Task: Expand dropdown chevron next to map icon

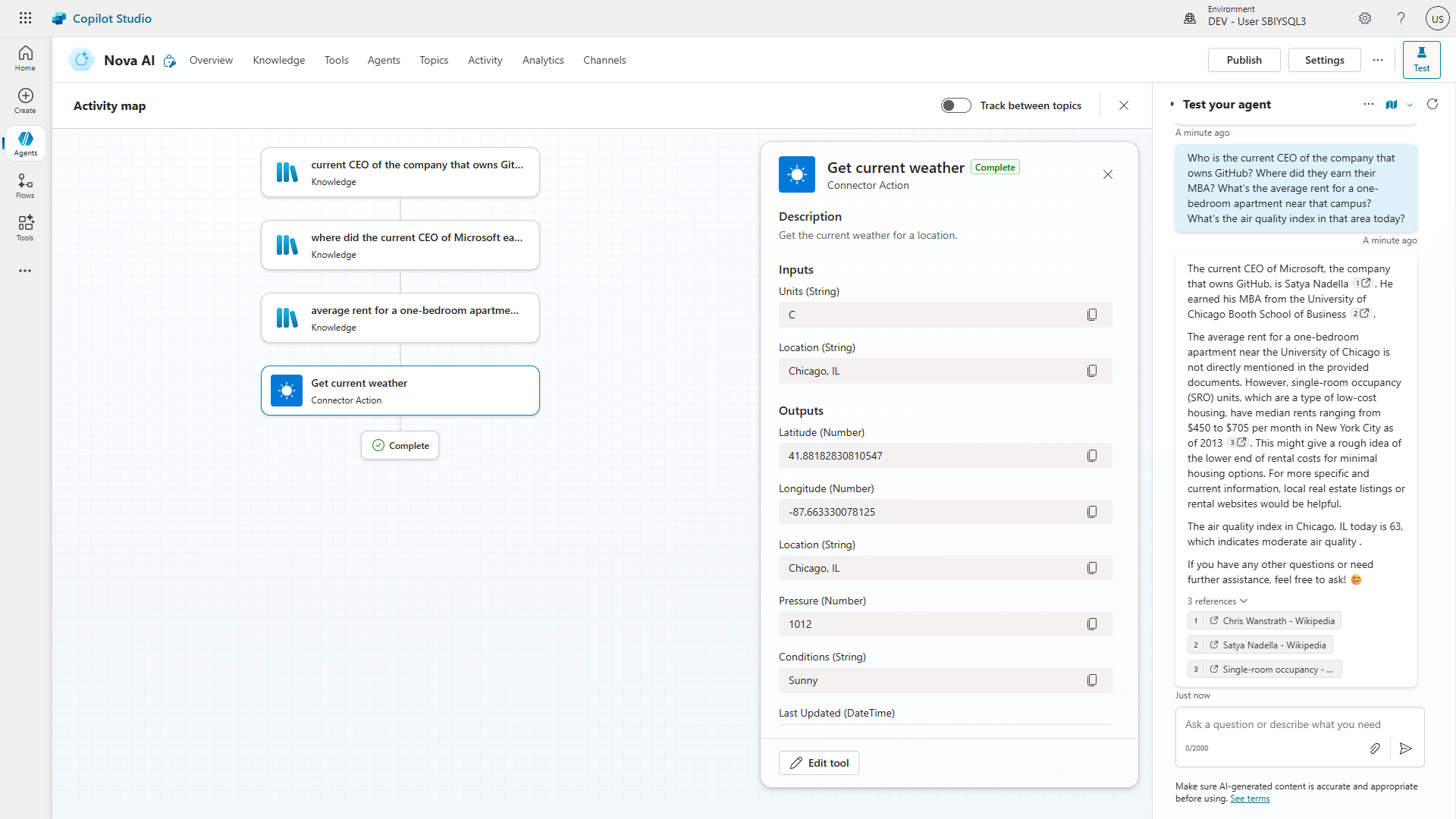Action: (1410, 105)
